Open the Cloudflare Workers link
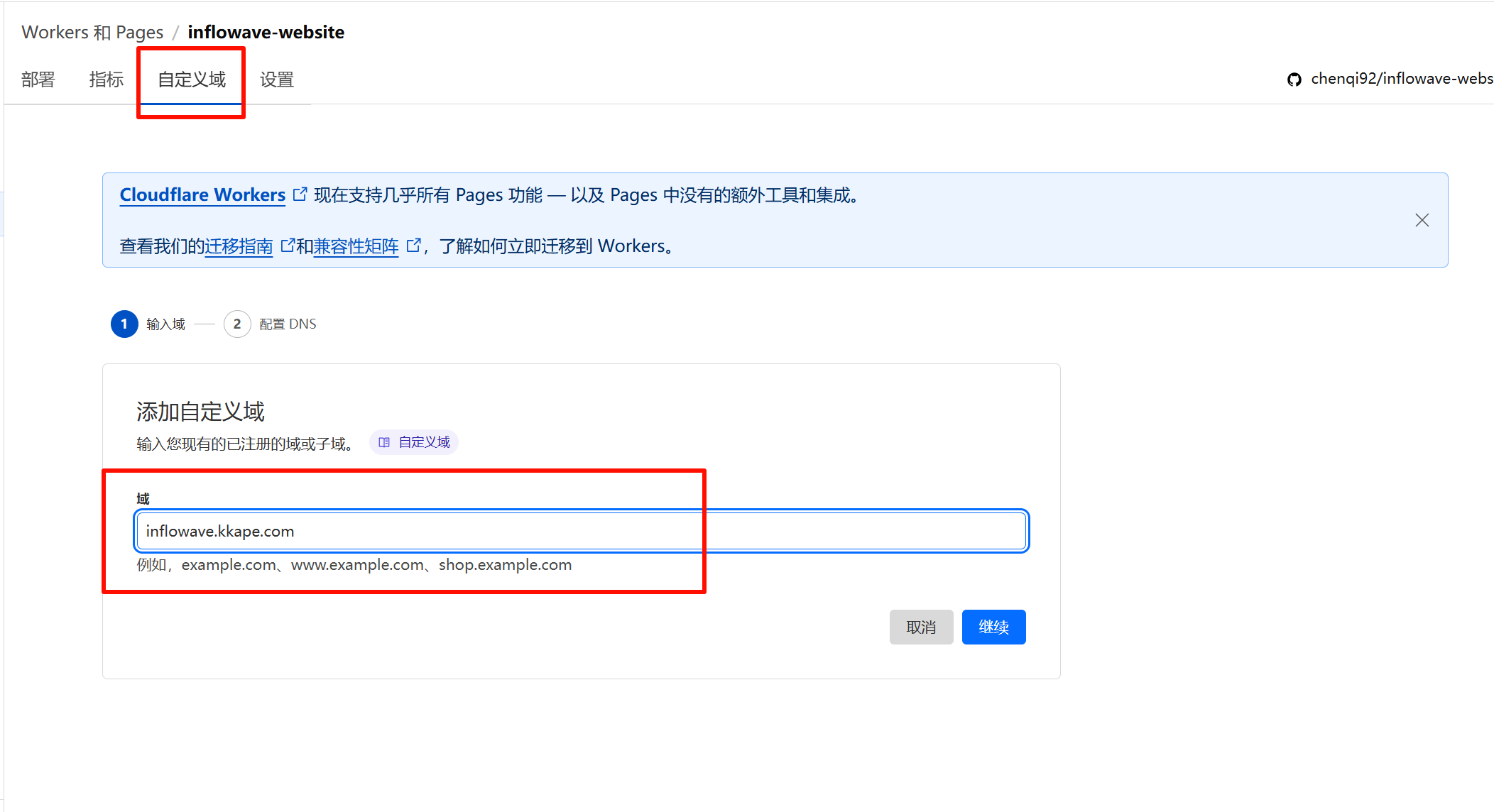 click(x=202, y=194)
